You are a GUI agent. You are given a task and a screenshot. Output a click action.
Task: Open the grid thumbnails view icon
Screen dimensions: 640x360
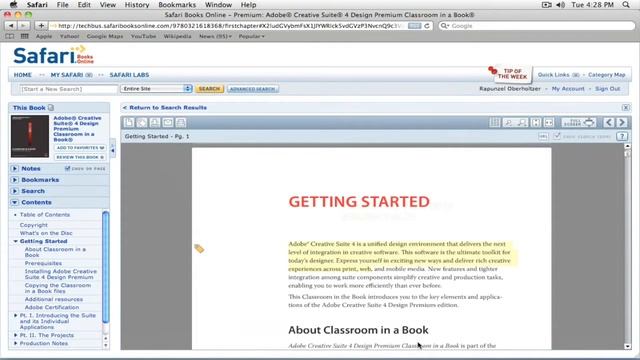coord(495,122)
